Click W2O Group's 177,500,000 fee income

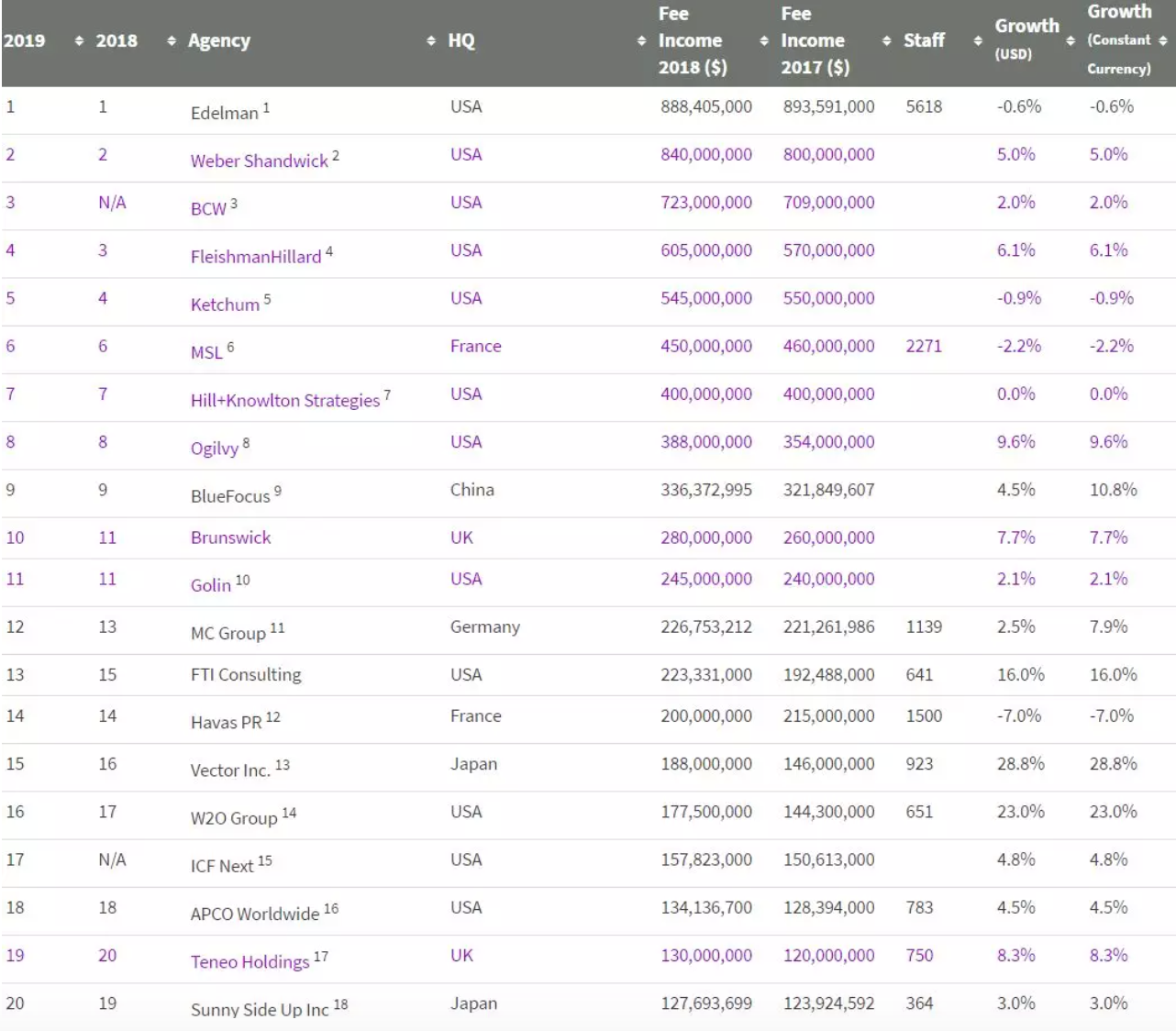click(x=706, y=812)
